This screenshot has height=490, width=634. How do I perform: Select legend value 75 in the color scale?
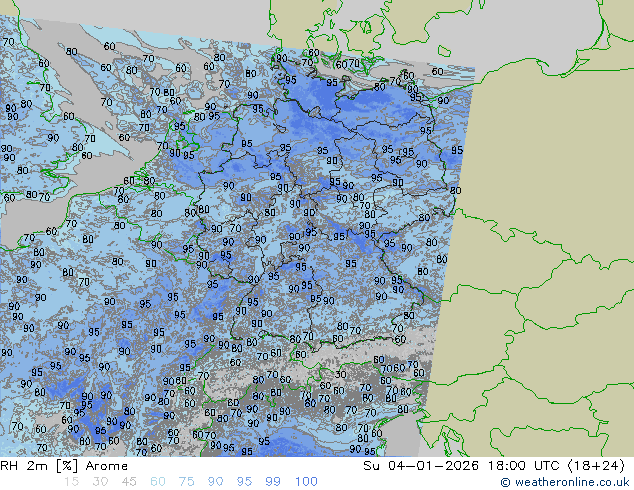(186, 482)
